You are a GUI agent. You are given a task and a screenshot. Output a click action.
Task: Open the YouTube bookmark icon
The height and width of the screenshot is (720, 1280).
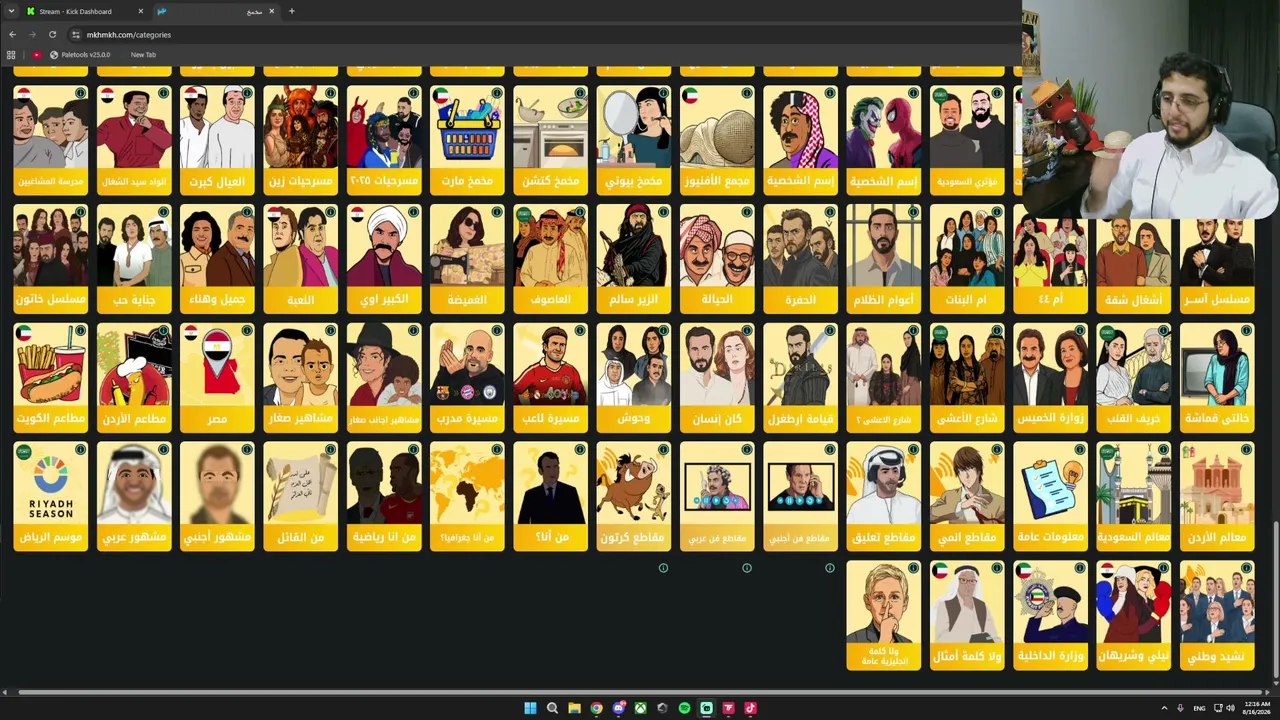point(37,55)
